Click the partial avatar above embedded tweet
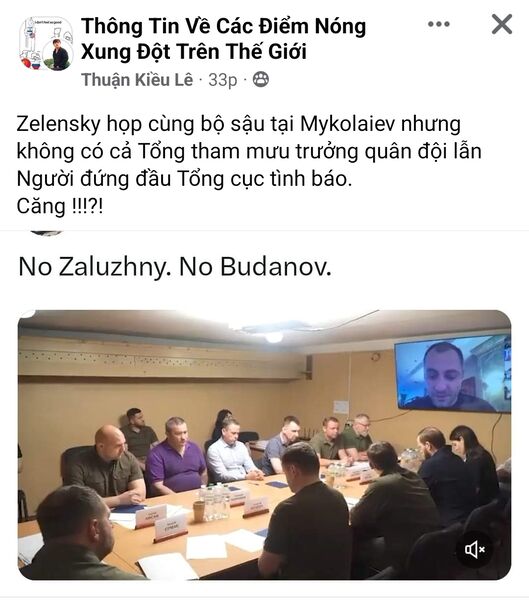 click(46, 233)
